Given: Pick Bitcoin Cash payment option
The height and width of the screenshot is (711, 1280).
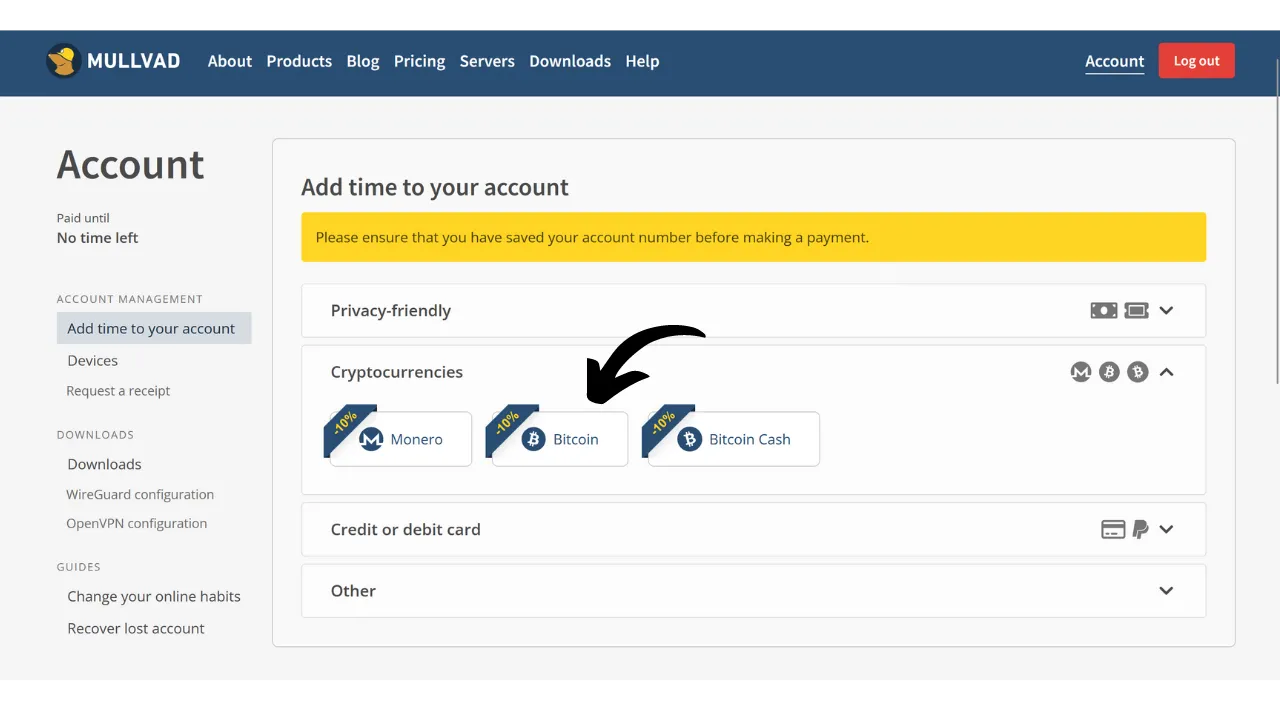Looking at the screenshot, I should [x=734, y=439].
